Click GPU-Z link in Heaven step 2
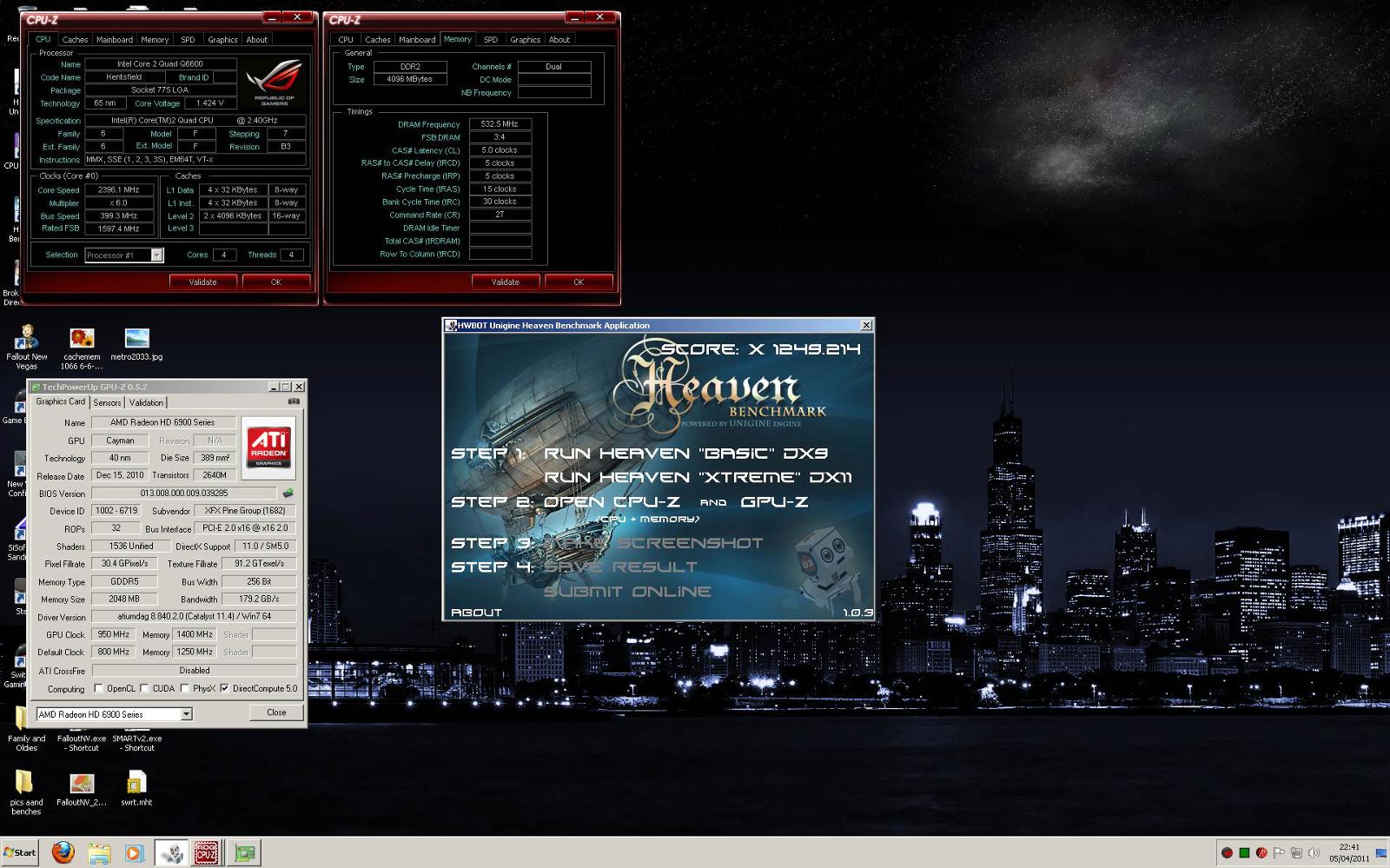 [x=774, y=502]
